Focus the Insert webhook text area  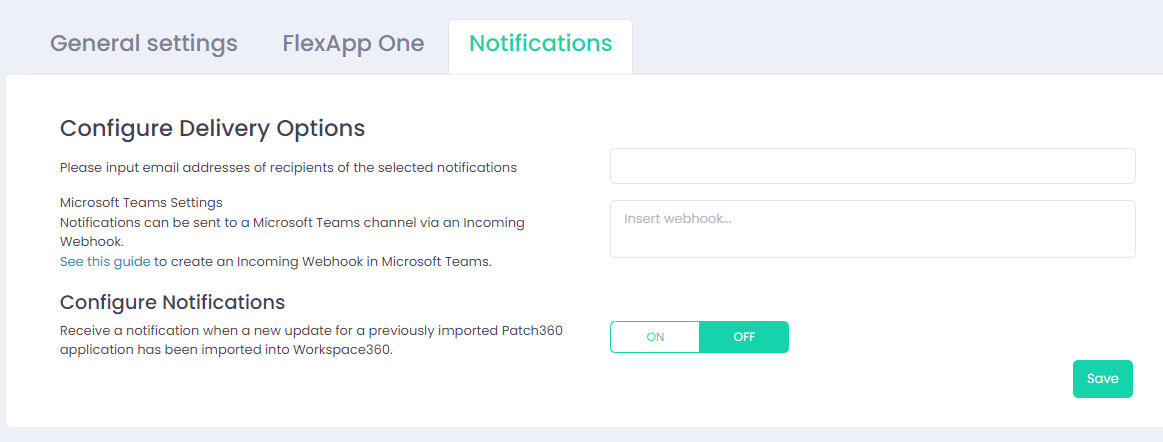[x=872, y=229]
